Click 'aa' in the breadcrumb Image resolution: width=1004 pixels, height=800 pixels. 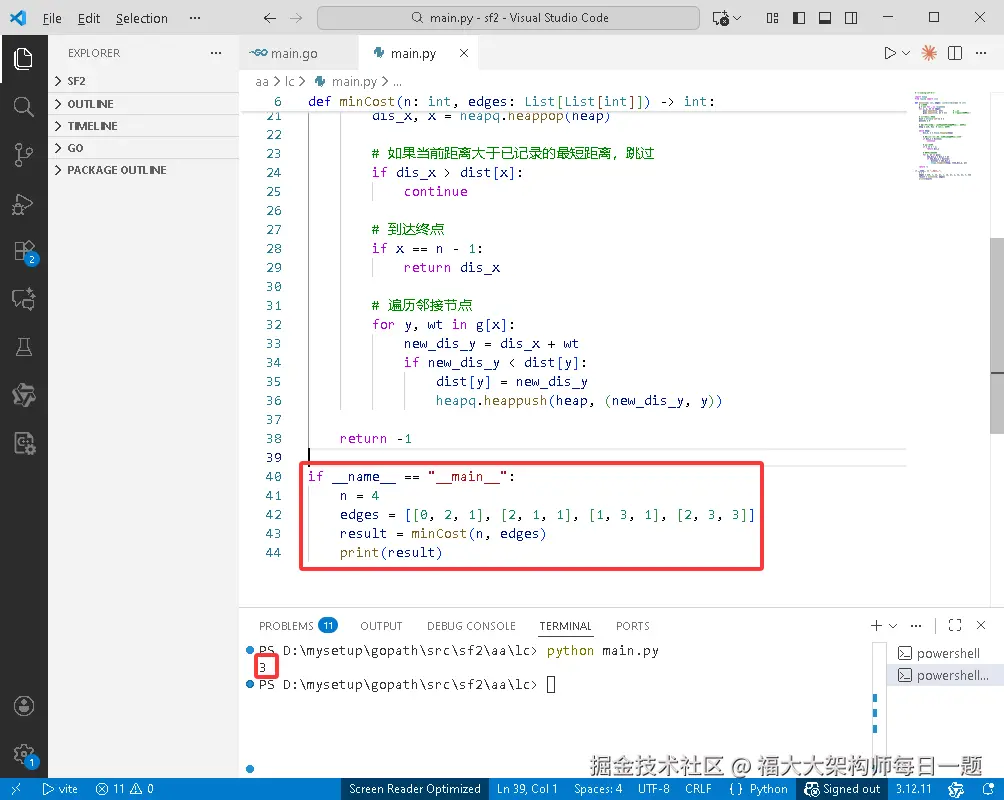pos(262,82)
